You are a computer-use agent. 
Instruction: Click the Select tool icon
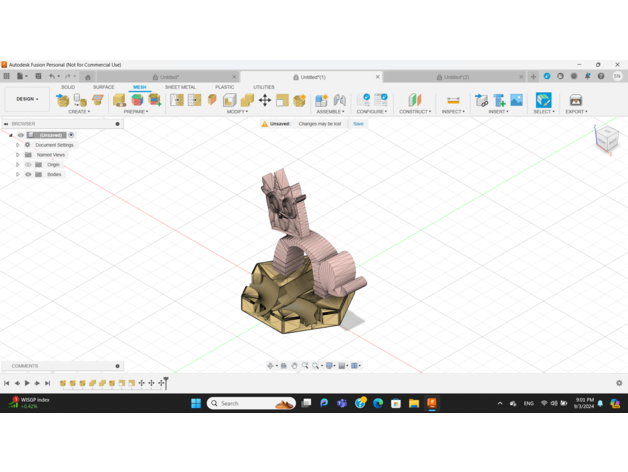pos(543,100)
